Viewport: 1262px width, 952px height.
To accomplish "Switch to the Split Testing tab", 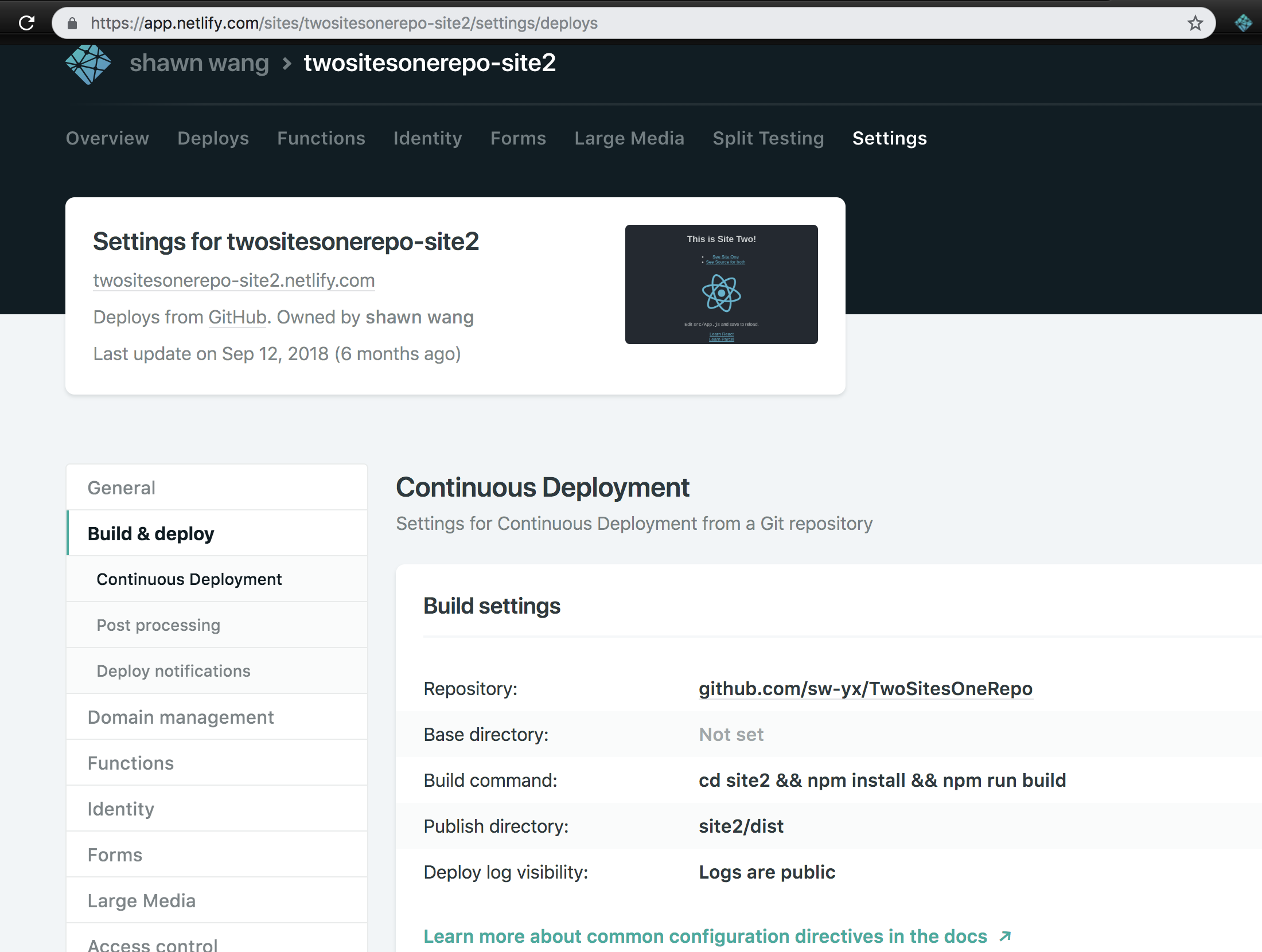I will point(768,138).
